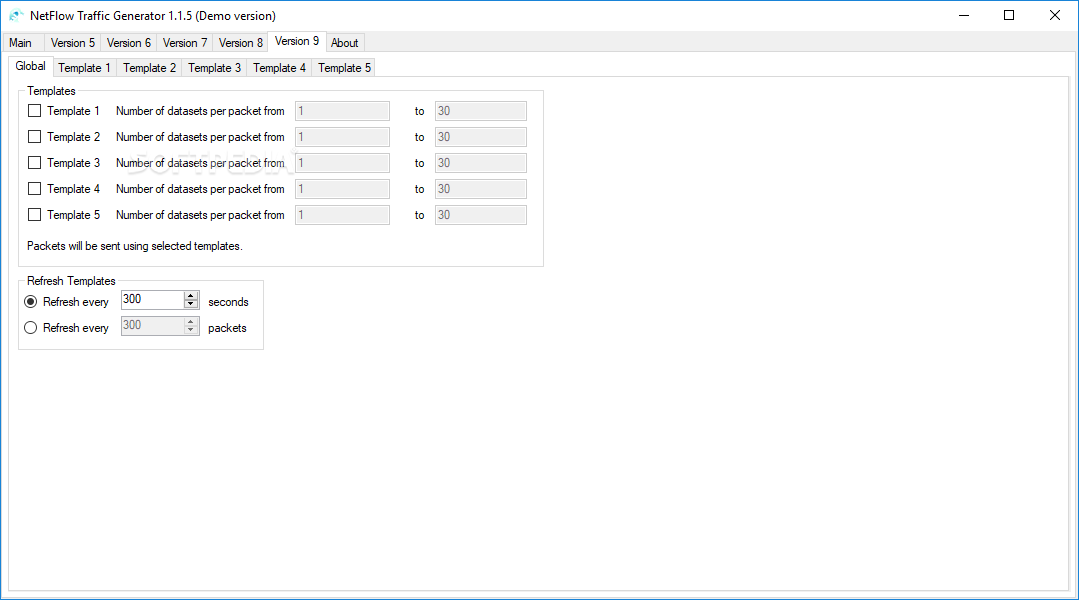This screenshot has width=1079, height=600.
Task: Switch to the Version 5 tab
Action: point(72,43)
